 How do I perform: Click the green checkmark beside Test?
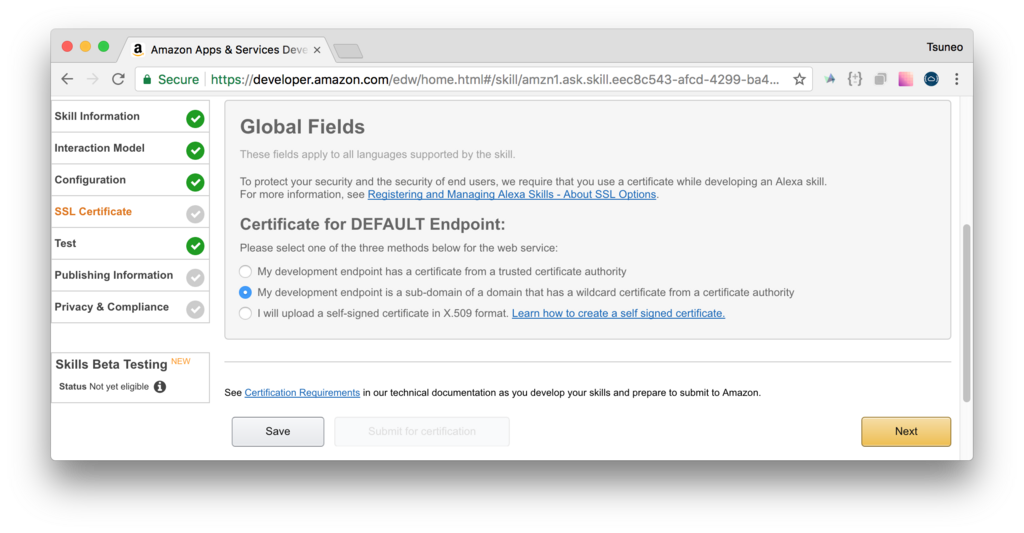click(x=195, y=246)
